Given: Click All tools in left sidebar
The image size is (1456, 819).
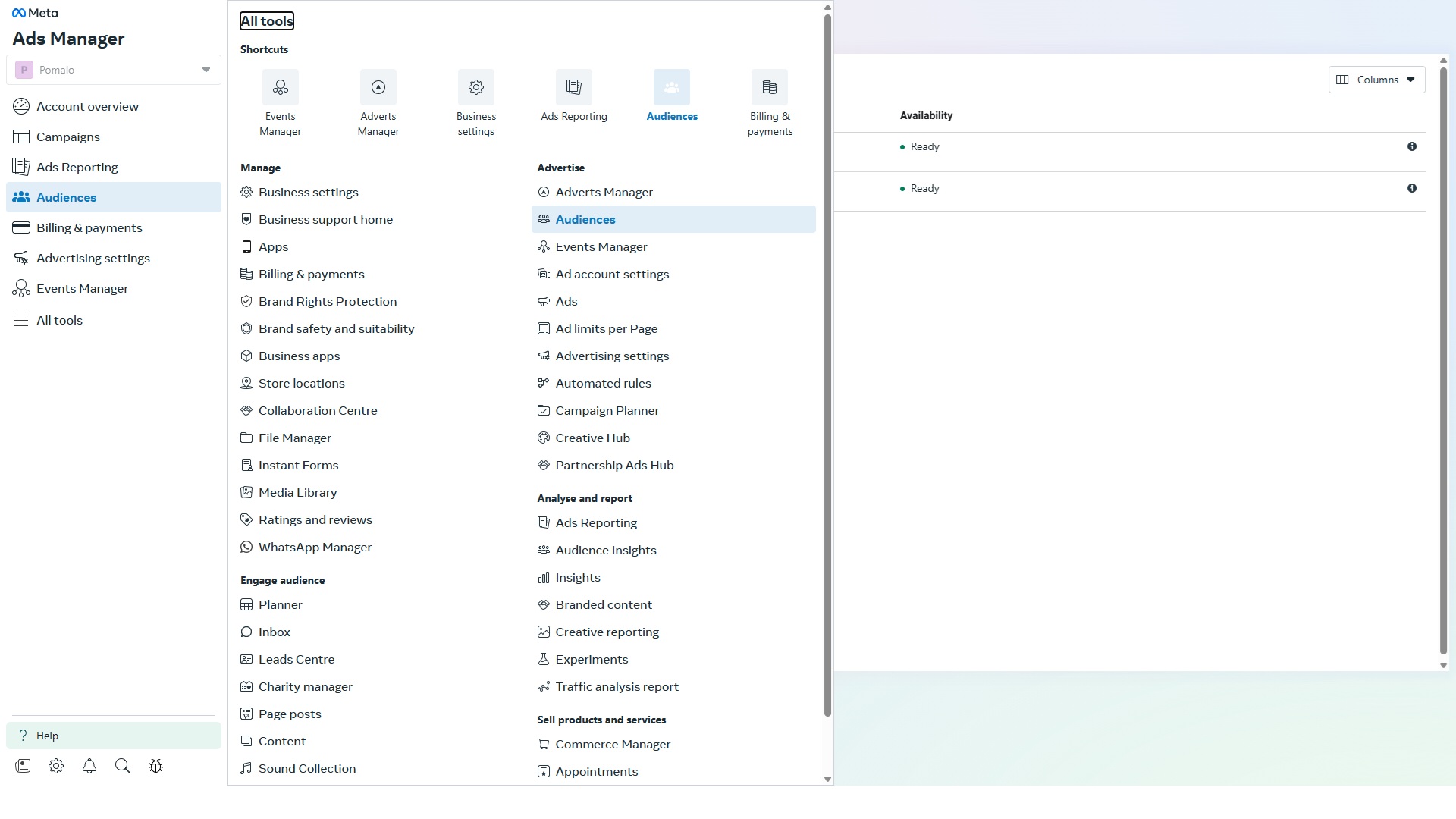Looking at the screenshot, I should tap(114, 320).
